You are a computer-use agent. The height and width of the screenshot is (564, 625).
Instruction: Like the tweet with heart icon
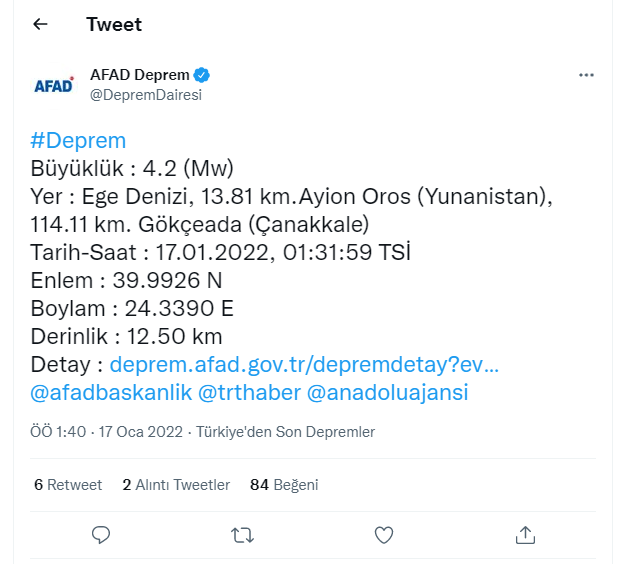pos(384,535)
